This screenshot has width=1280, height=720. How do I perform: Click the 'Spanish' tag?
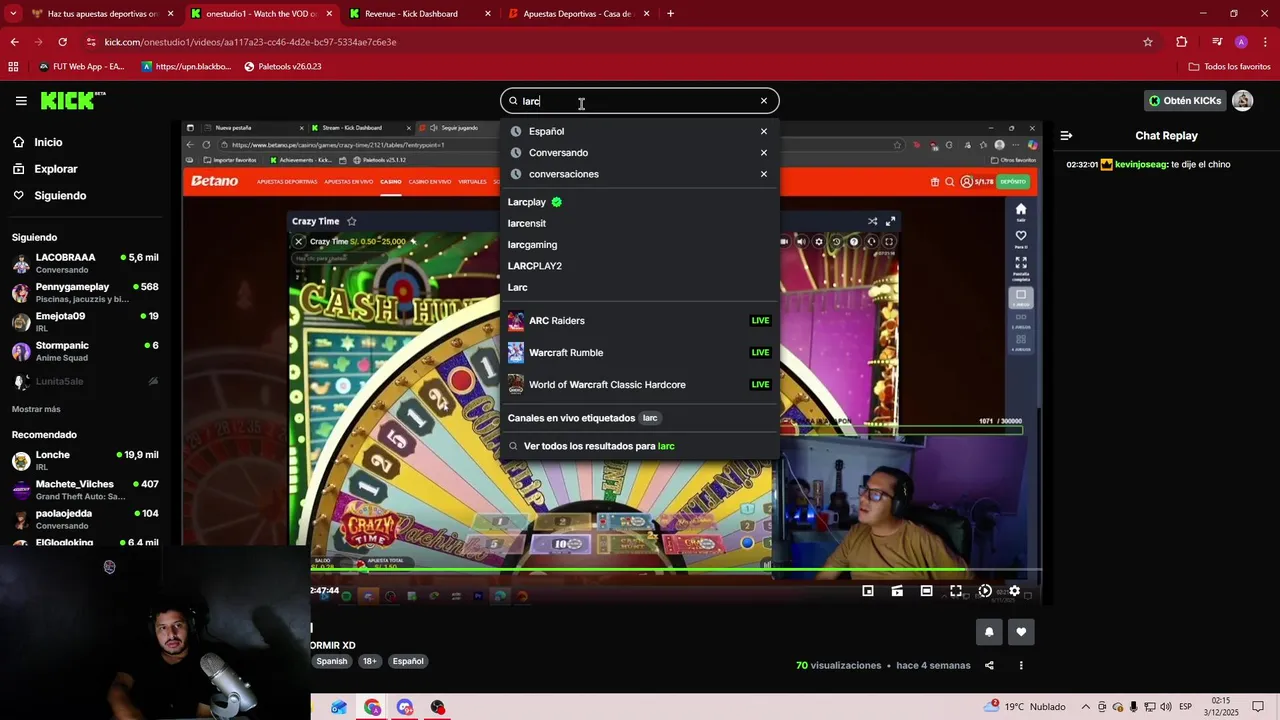(332, 661)
